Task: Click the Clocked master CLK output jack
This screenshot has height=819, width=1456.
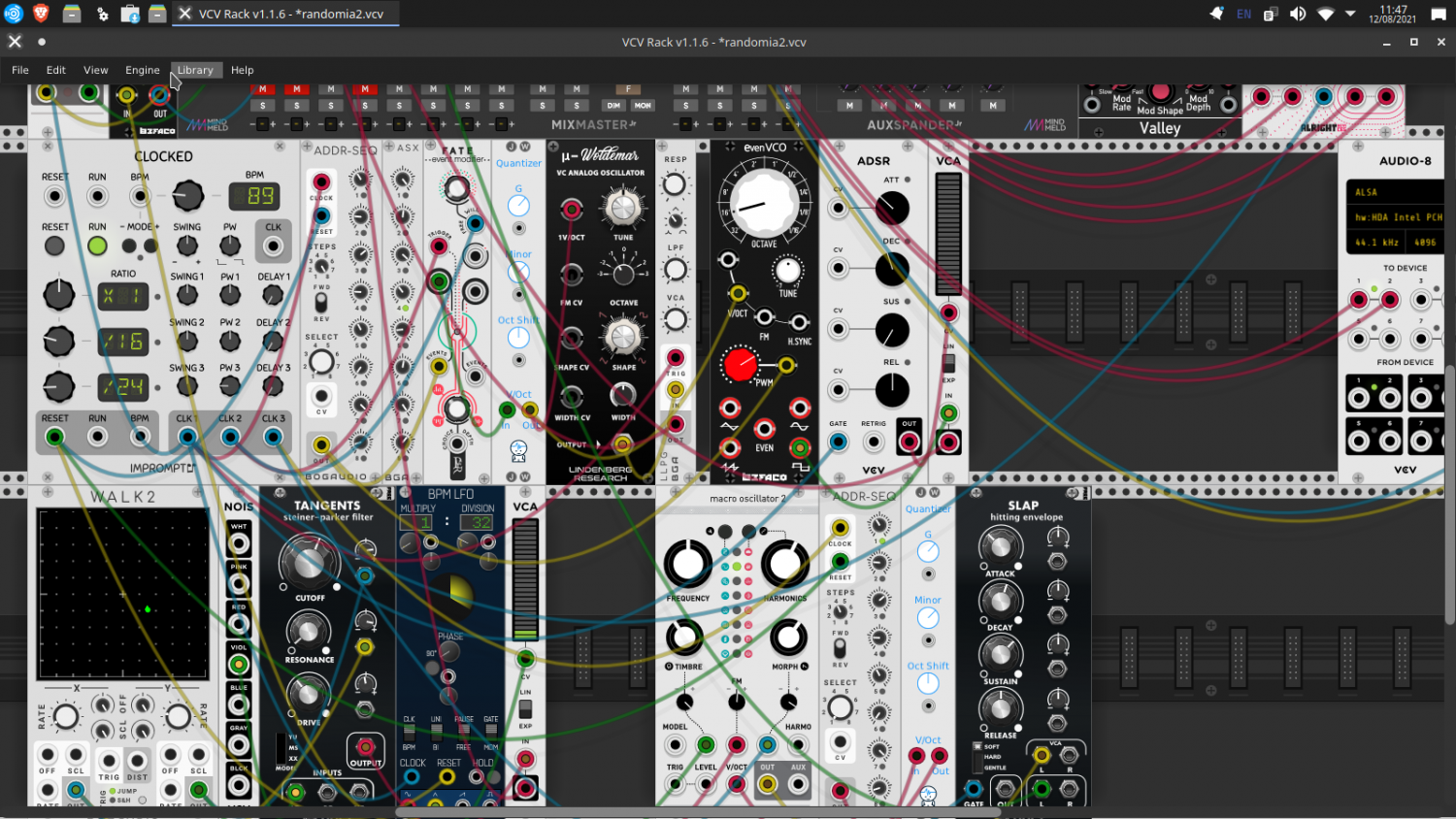Action: (x=274, y=246)
